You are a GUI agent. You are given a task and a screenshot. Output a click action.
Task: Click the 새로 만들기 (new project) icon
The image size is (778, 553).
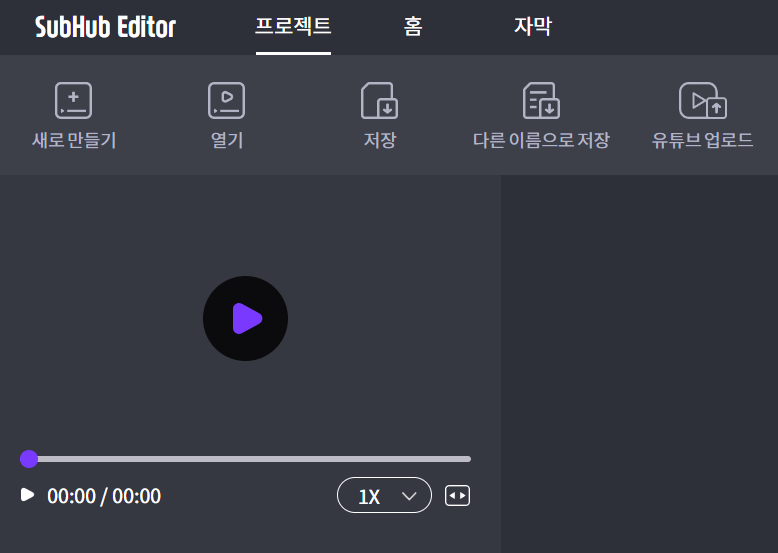pos(73,101)
